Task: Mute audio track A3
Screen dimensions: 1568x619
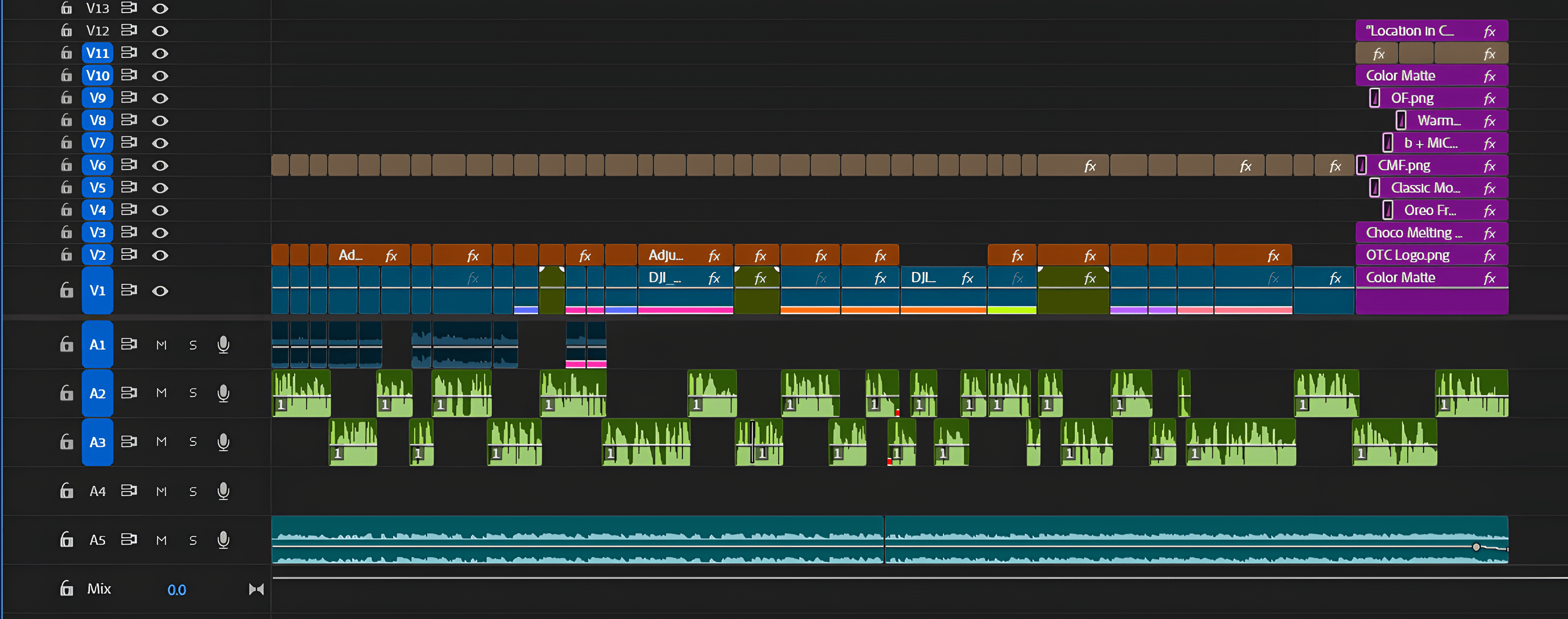Action: [161, 442]
